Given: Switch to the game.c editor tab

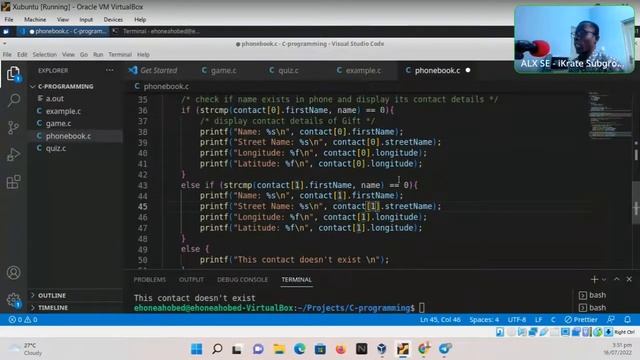Looking at the screenshot, I should click(219, 70).
